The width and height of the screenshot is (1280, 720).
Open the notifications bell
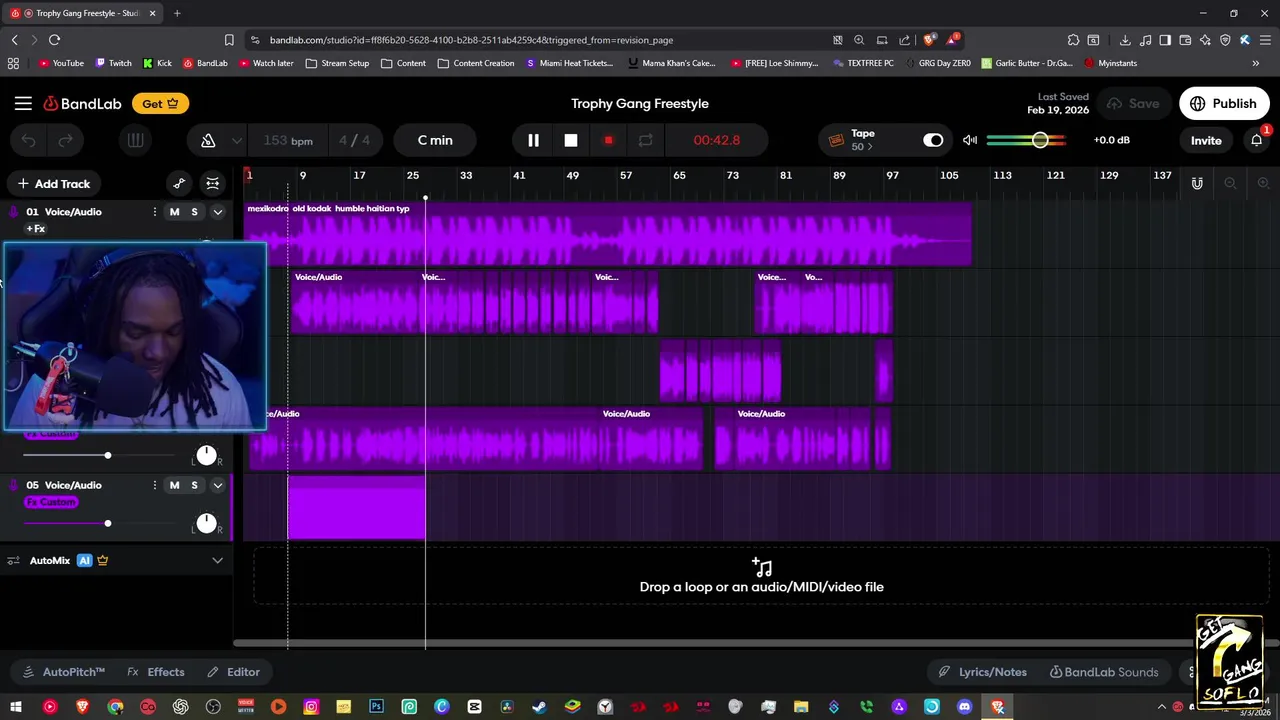(1257, 140)
